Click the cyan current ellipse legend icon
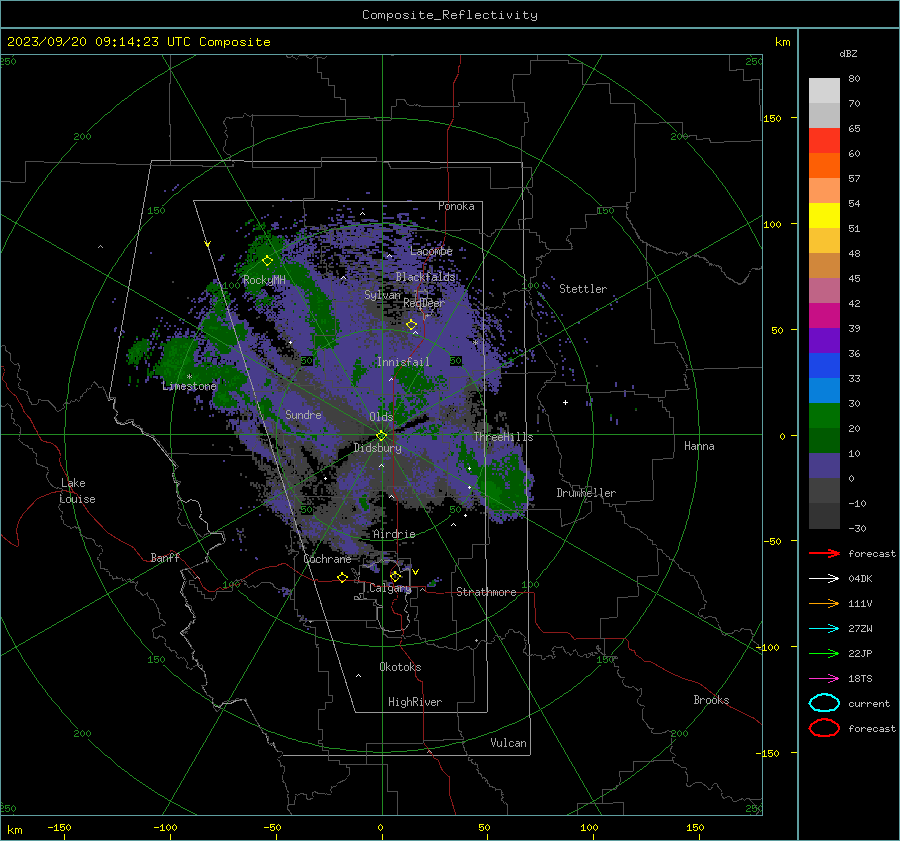This screenshot has width=900, height=841. (824, 703)
